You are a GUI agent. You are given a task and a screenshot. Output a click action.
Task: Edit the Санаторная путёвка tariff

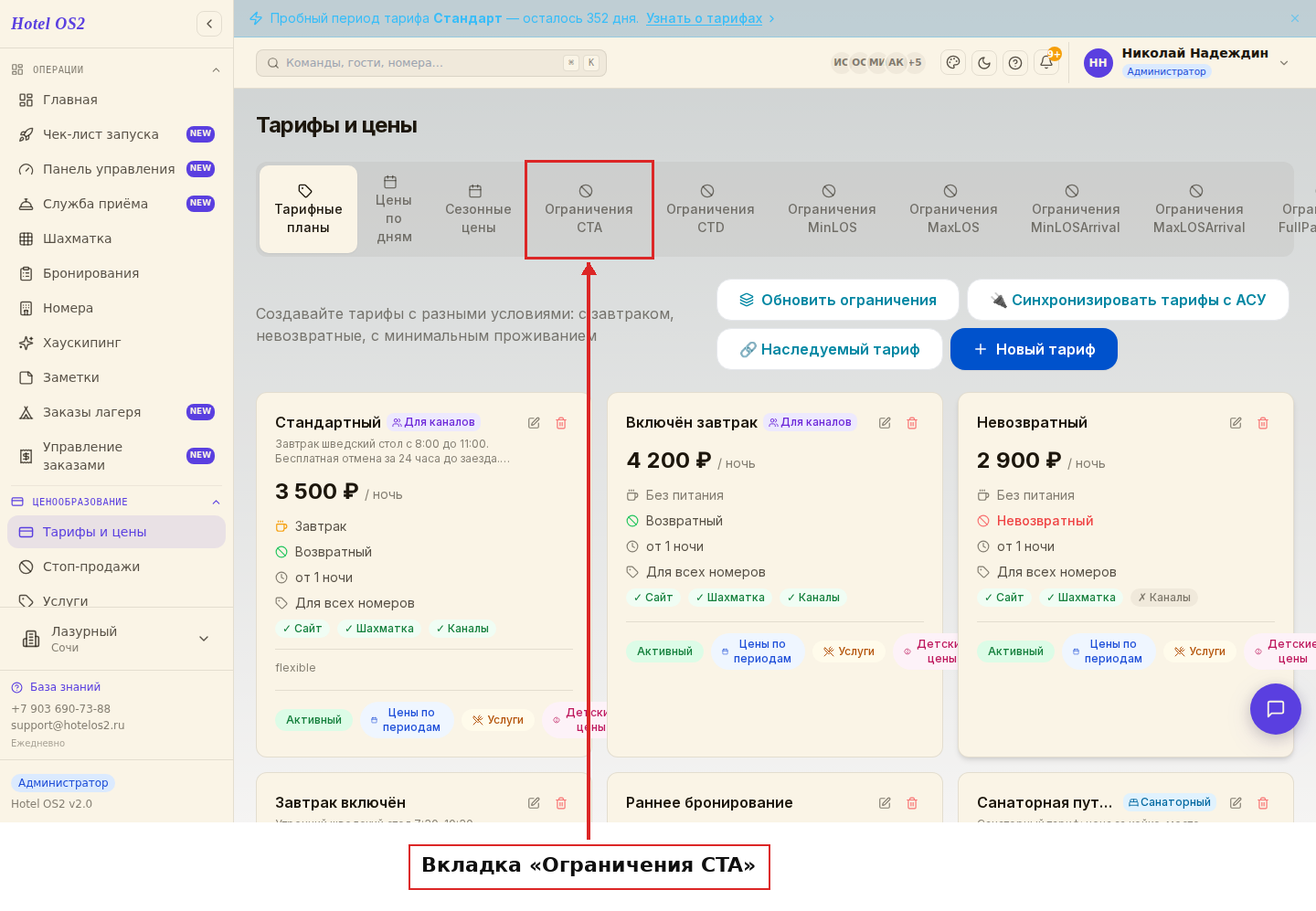point(1236,803)
